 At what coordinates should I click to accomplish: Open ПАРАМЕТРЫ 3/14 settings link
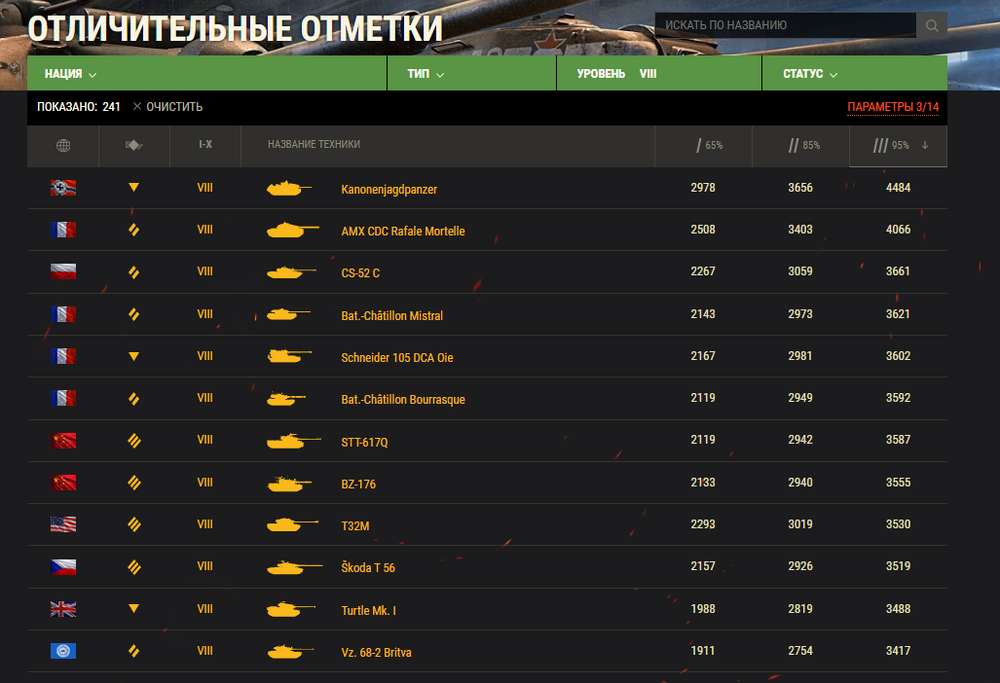(x=893, y=107)
